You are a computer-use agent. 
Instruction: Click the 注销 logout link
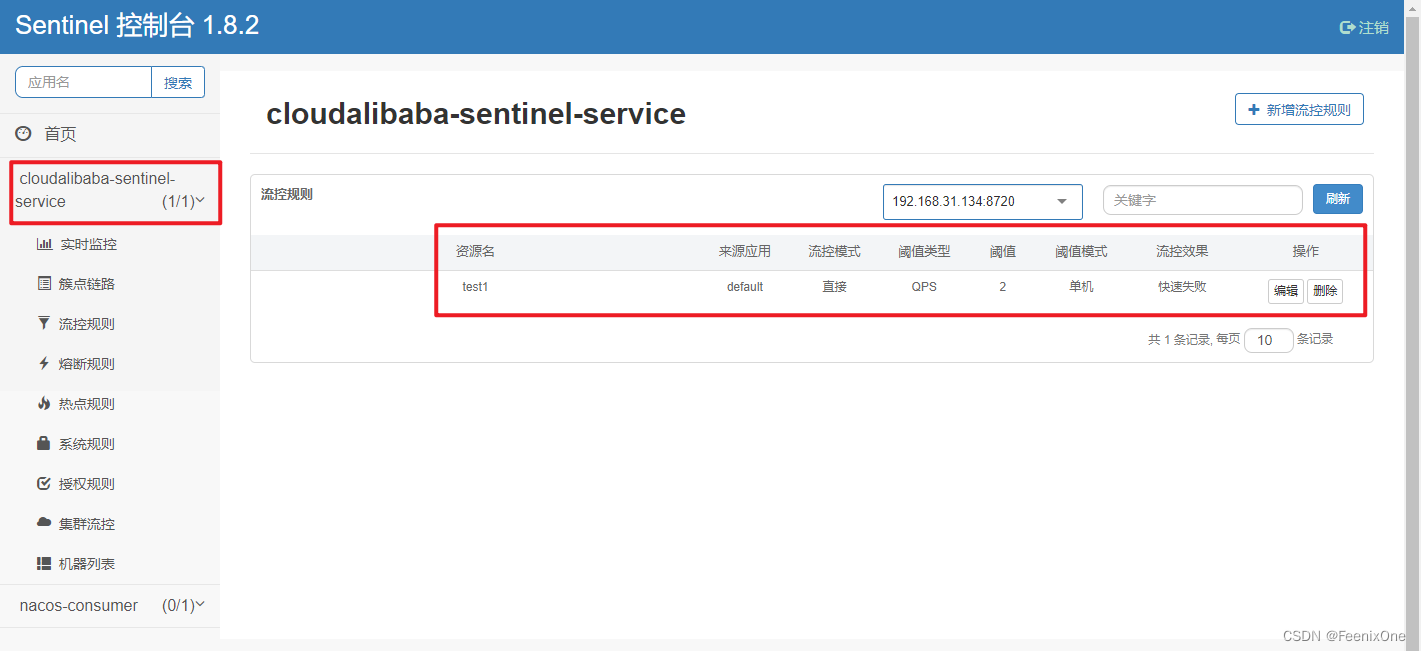(x=1373, y=28)
